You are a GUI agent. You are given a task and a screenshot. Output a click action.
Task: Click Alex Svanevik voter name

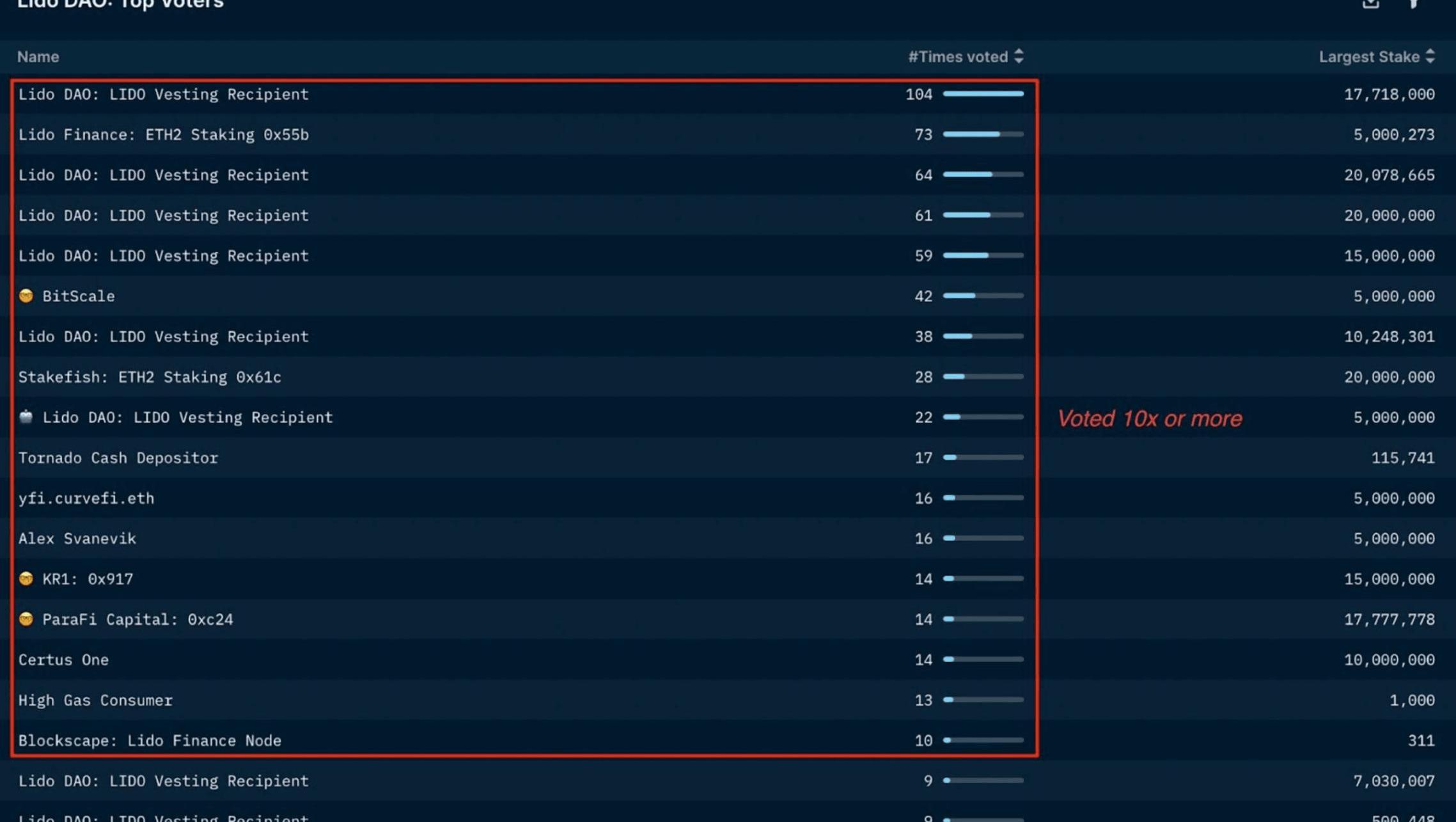[77, 538]
